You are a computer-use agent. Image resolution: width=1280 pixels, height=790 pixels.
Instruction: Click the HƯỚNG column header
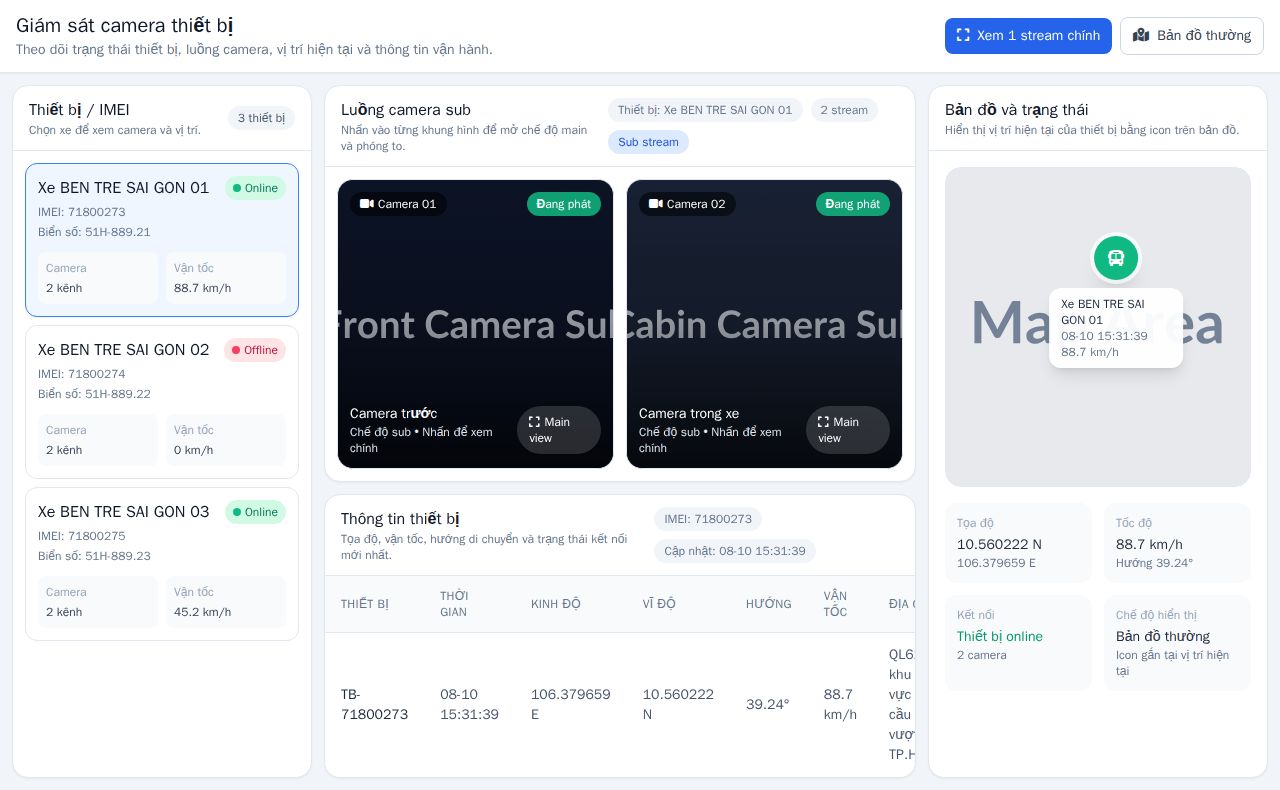coord(769,604)
